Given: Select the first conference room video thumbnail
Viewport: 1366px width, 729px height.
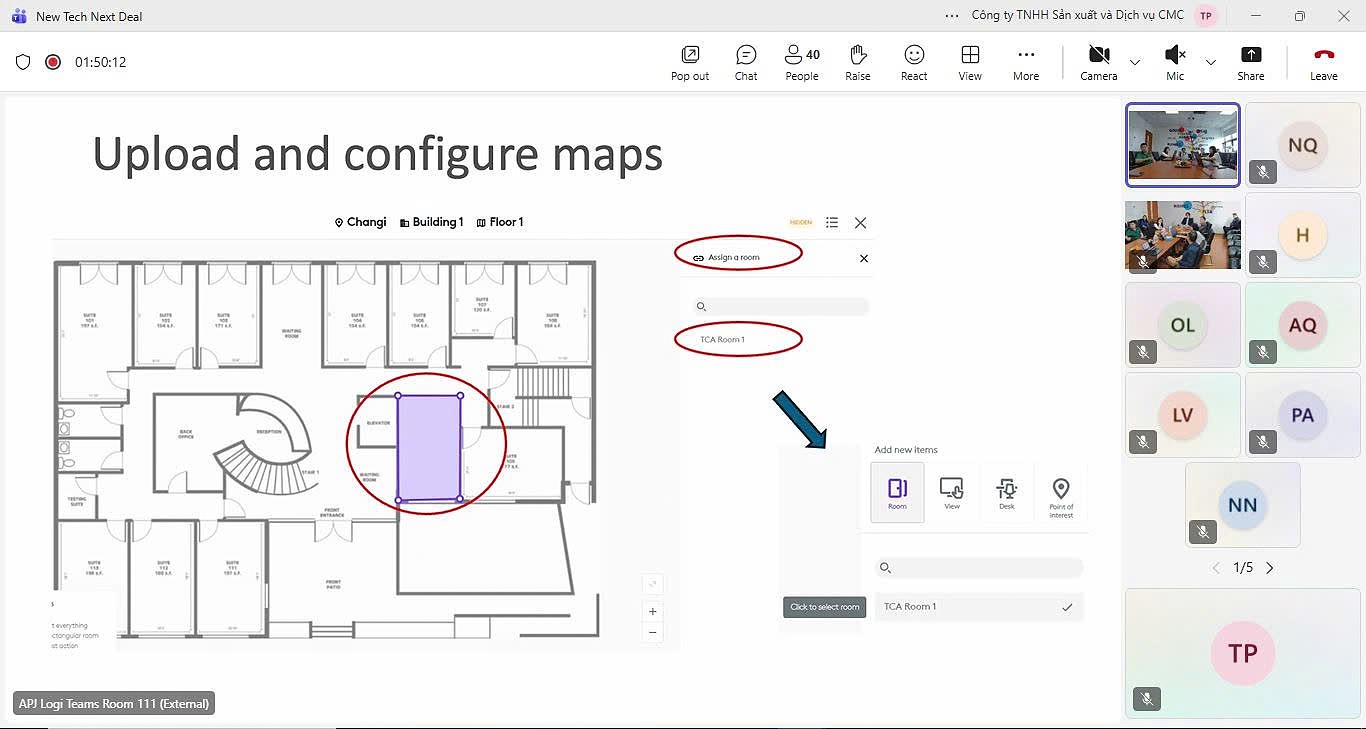Looking at the screenshot, I should (x=1183, y=145).
